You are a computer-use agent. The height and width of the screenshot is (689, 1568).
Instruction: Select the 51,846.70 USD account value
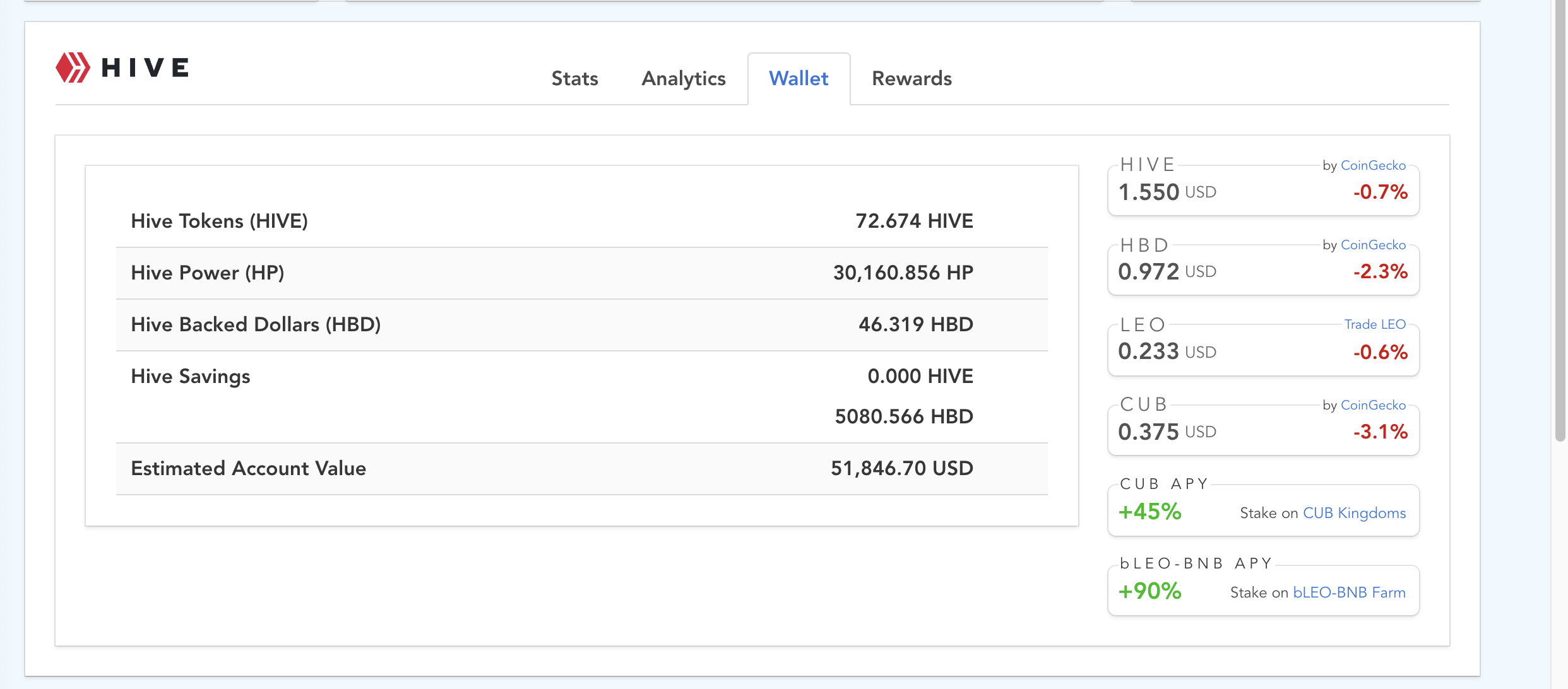pyautogui.click(x=902, y=468)
